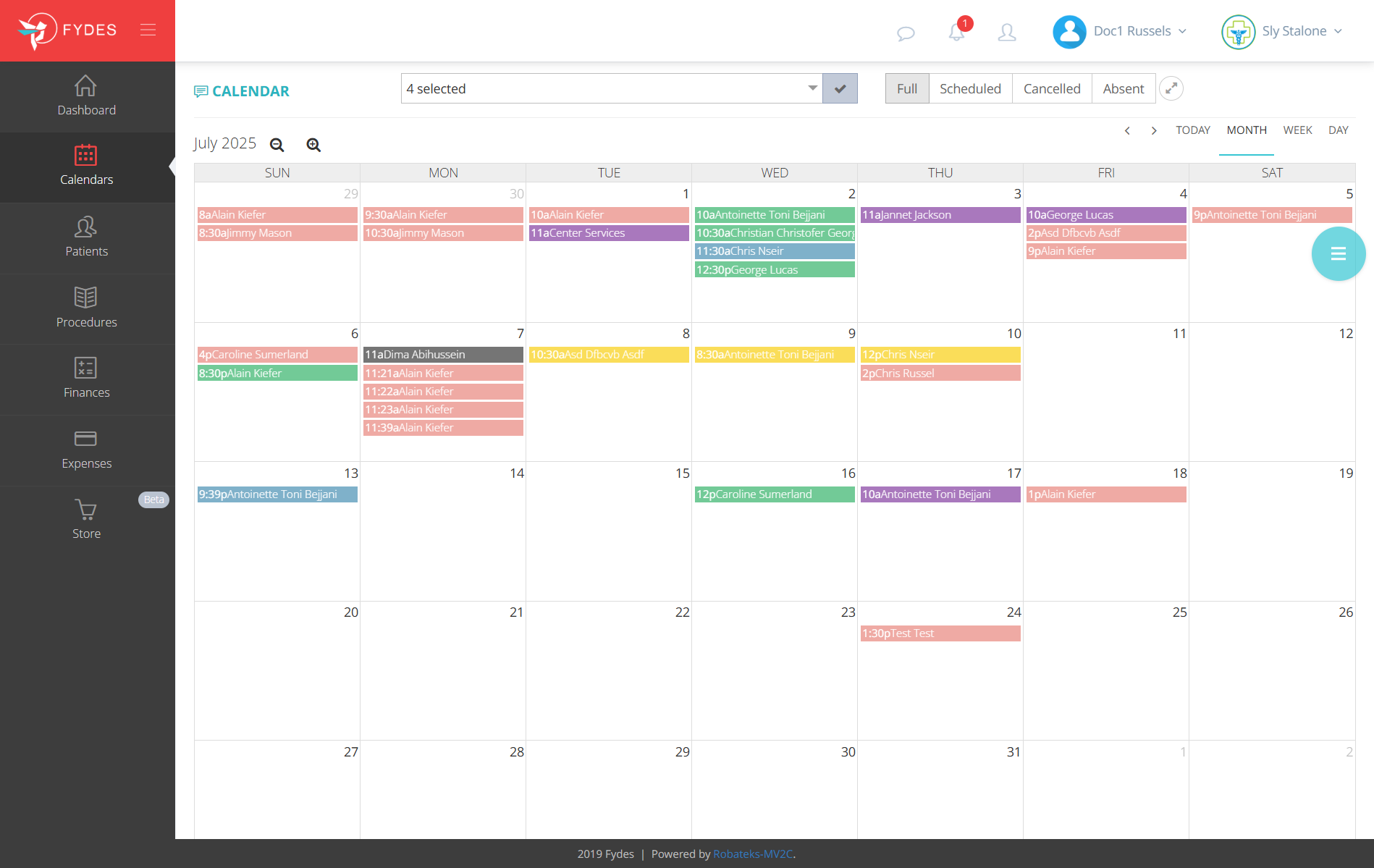Viewport: 1374px width, 868px height.
Task: Open the 4 selected calendars dropdown
Action: click(x=612, y=88)
